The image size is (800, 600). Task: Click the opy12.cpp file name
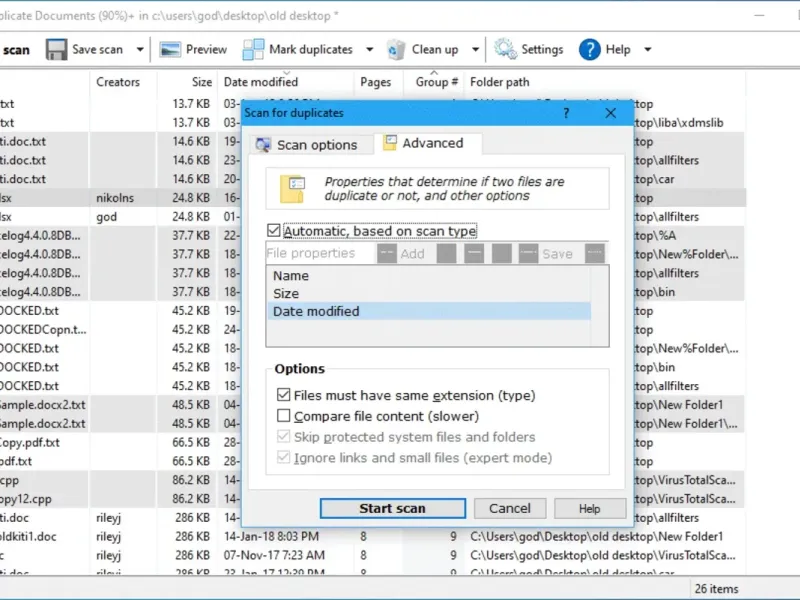pyautogui.click(x=26, y=499)
